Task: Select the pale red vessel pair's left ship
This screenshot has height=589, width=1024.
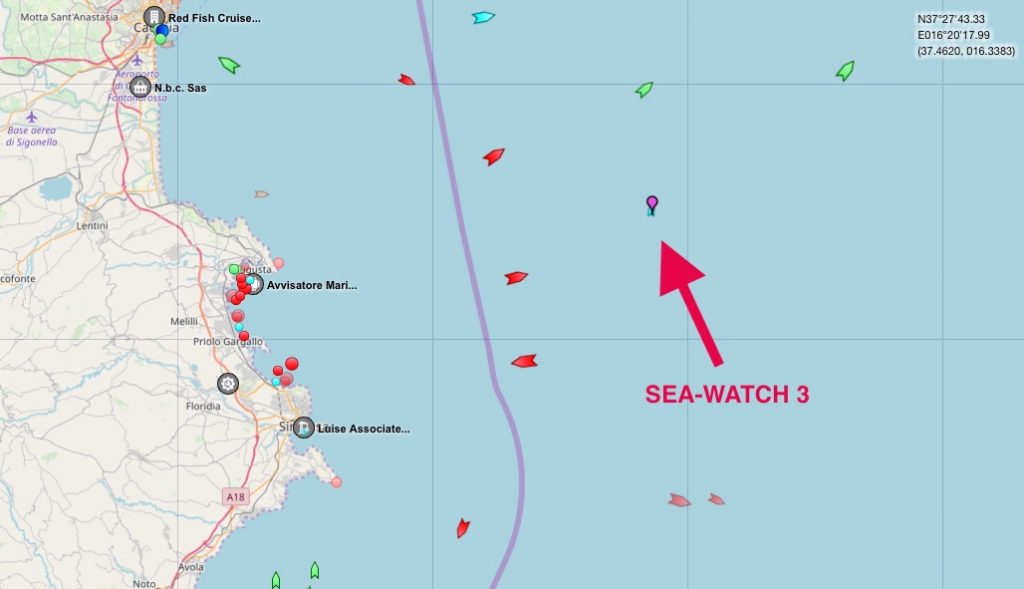Action: [679, 501]
